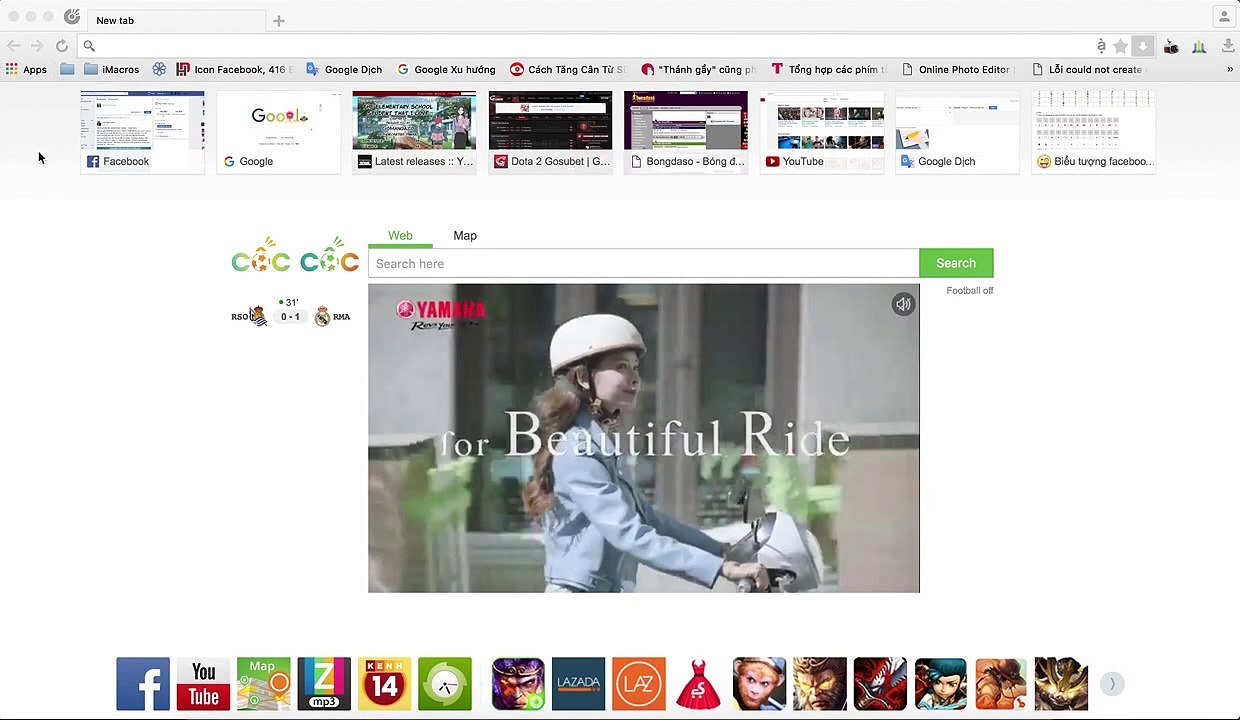
Task: Open the Kenh 14 shortcut tile
Action: click(384, 684)
